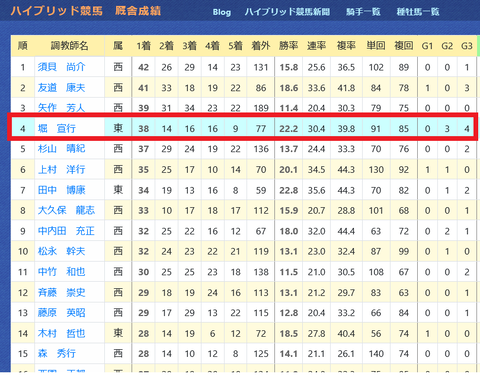Viewport: 480px width, 380px height.
Task: Open 種牡馬一覧 navigation link
Action: click(418, 12)
